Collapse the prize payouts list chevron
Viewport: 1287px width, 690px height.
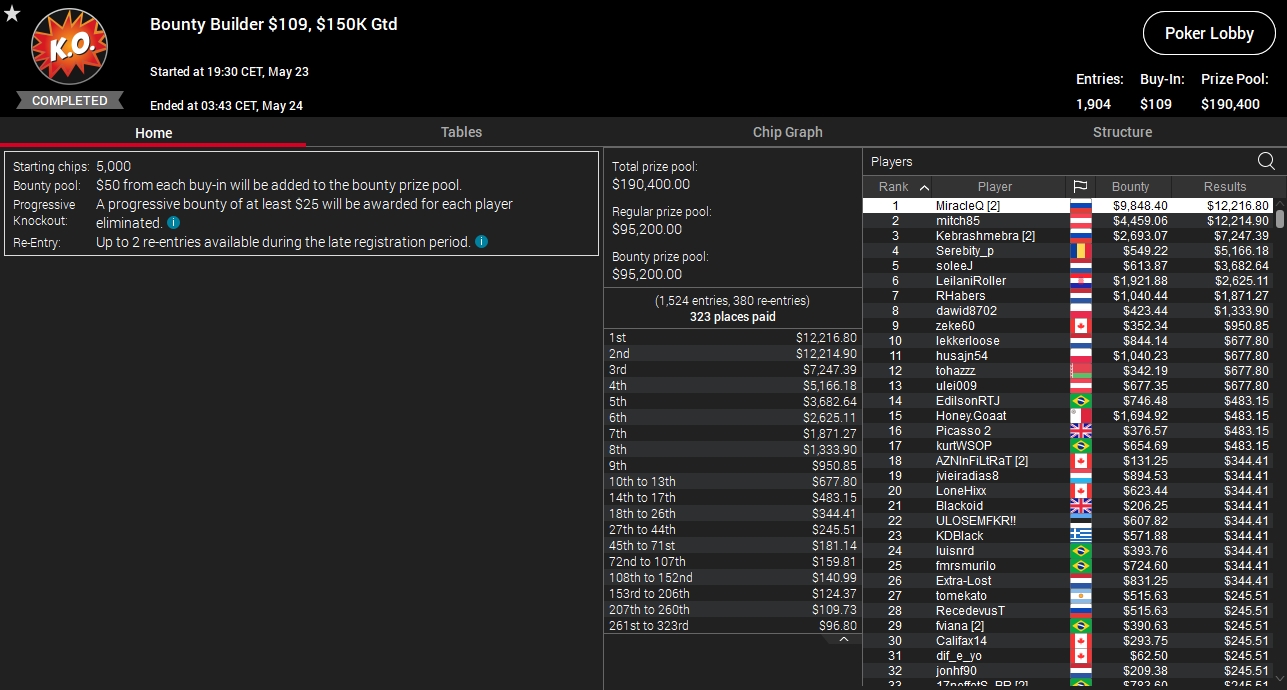click(x=844, y=639)
